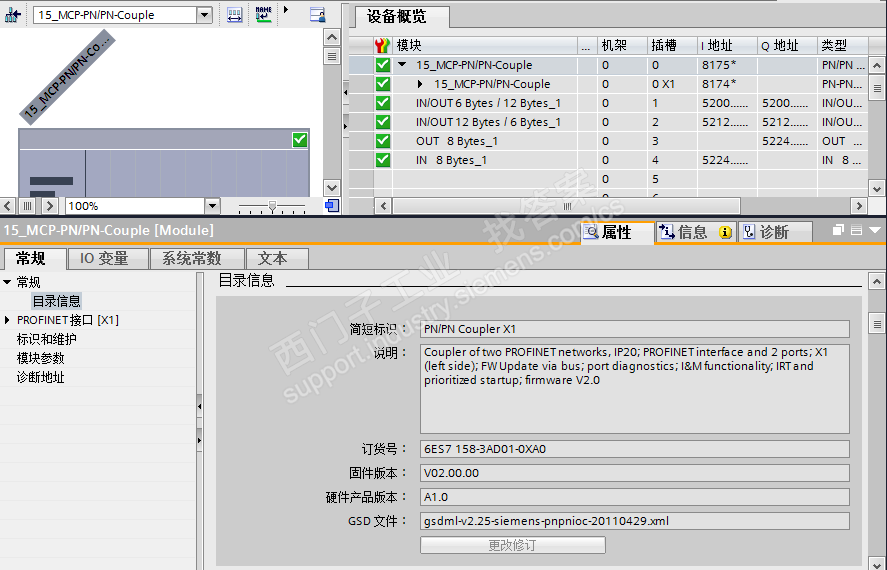
Task: Open the 属性 inspector tab
Action: click(x=617, y=232)
